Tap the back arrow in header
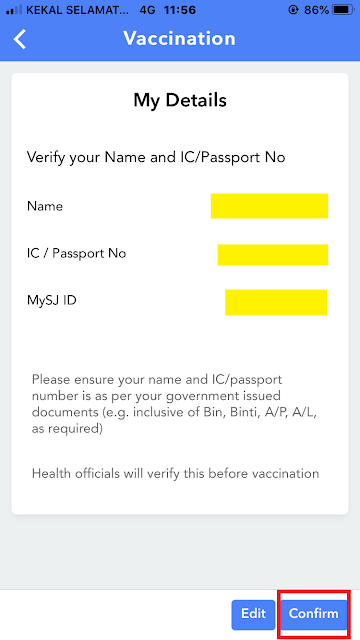Screen dimensions: 360x640 point(20,39)
